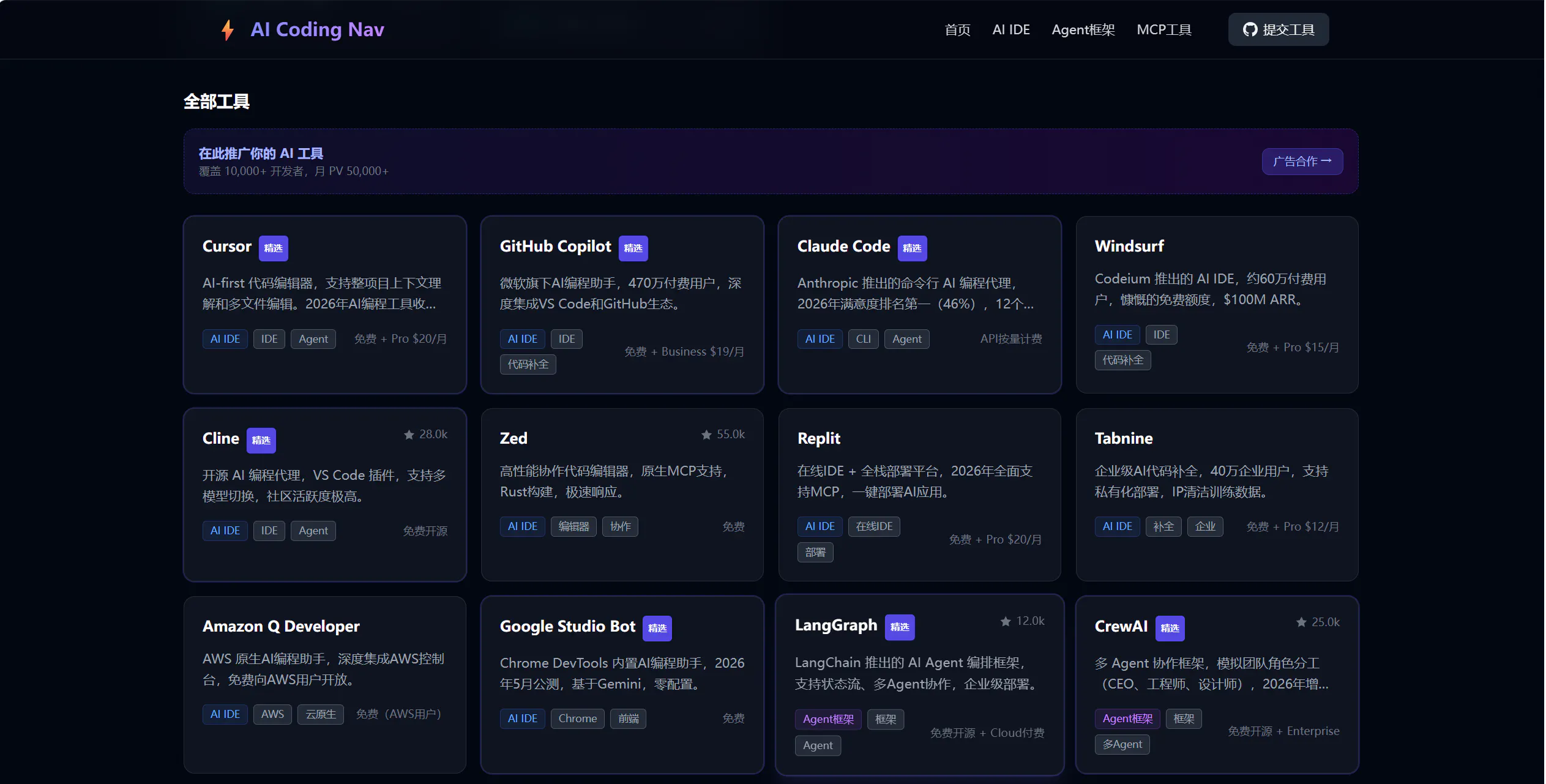Click the 免费 + Pro $12/月 price on Tabnine

click(1293, 527)
